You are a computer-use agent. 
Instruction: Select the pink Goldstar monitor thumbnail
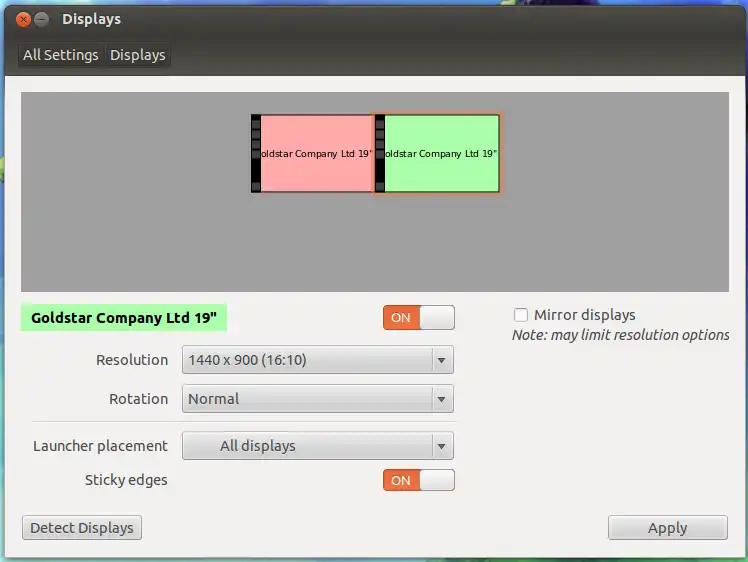(313, 153)
